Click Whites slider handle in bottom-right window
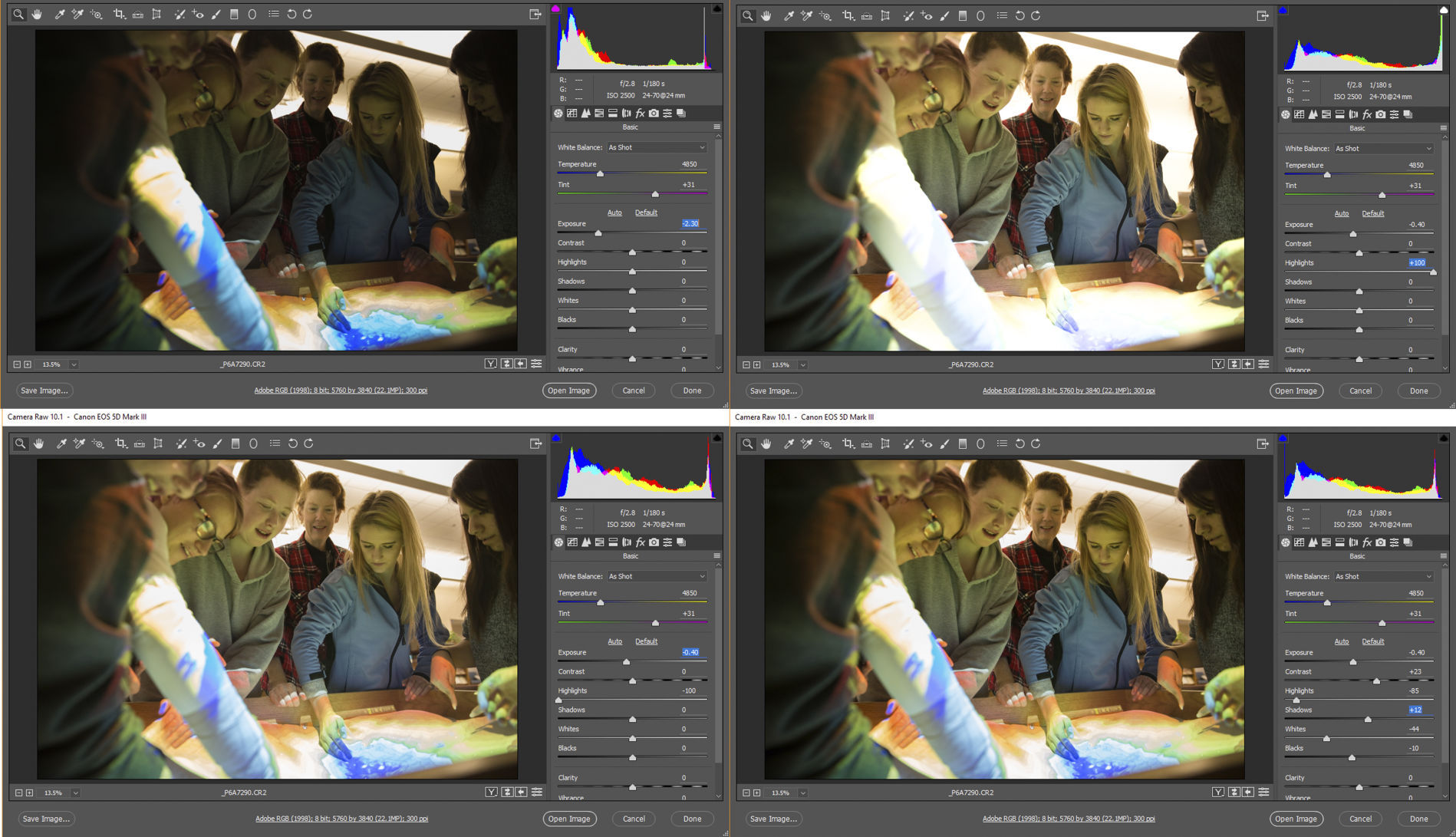Image resolution: width=1456 pixels, height=837 pixels. pyautogui.click(x=1326, y=738)
